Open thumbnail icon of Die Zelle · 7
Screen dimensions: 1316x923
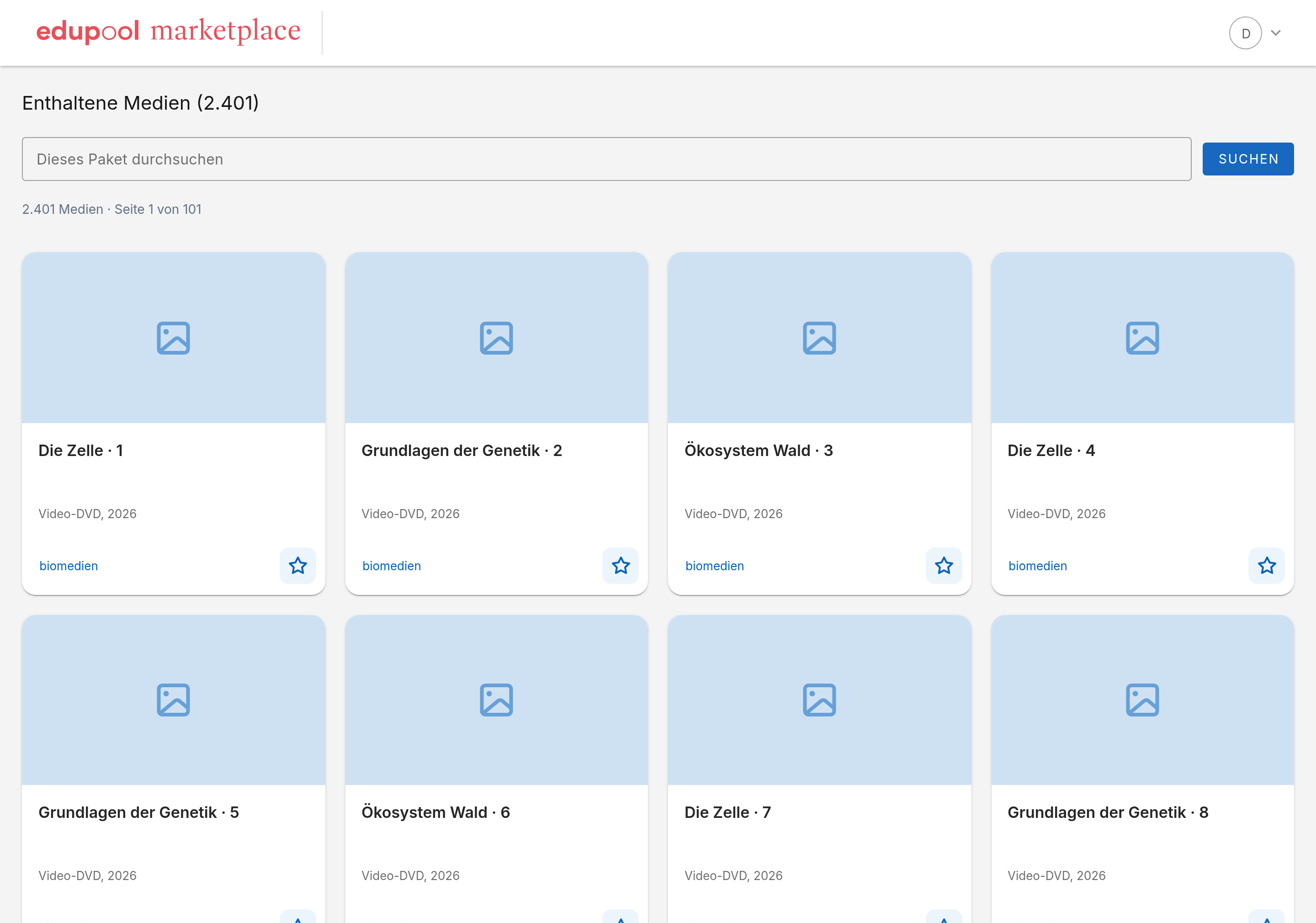[x=820, y=700]
